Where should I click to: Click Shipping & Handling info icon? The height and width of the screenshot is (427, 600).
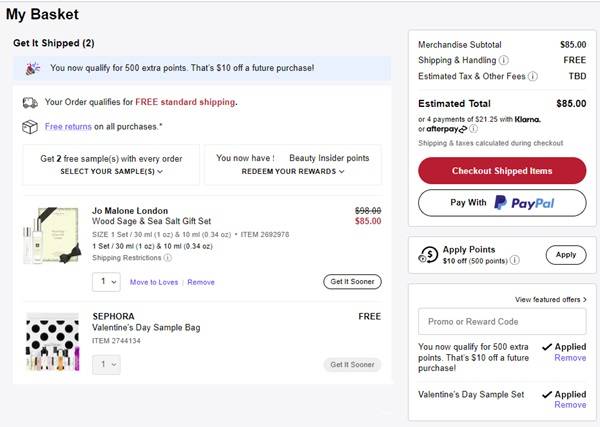(502, 59)
